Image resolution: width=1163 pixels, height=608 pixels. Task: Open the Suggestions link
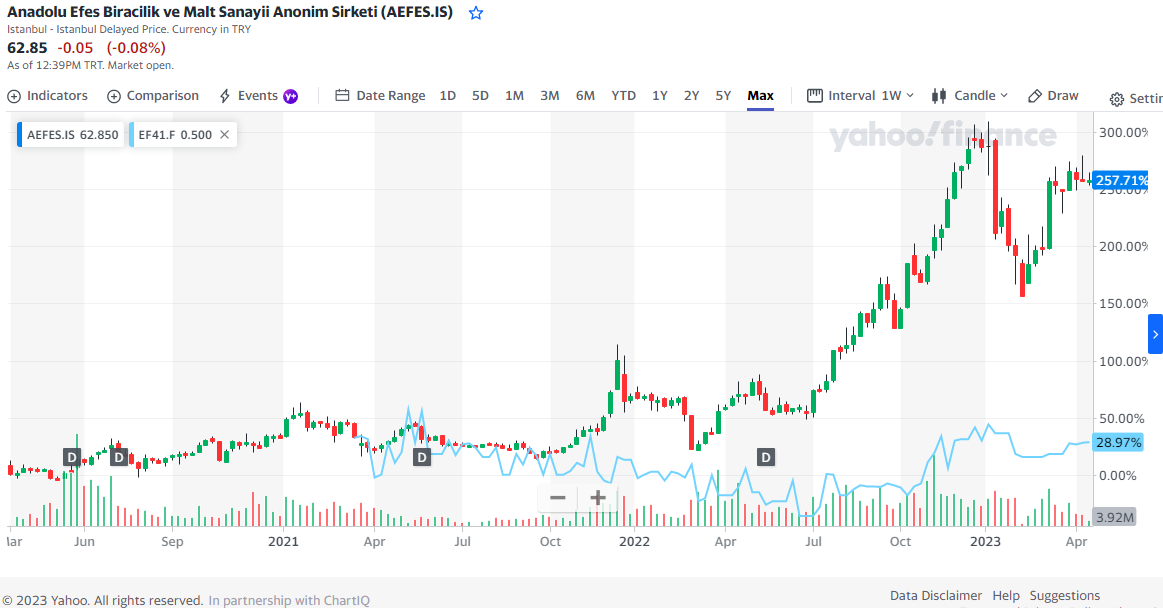1065,595
